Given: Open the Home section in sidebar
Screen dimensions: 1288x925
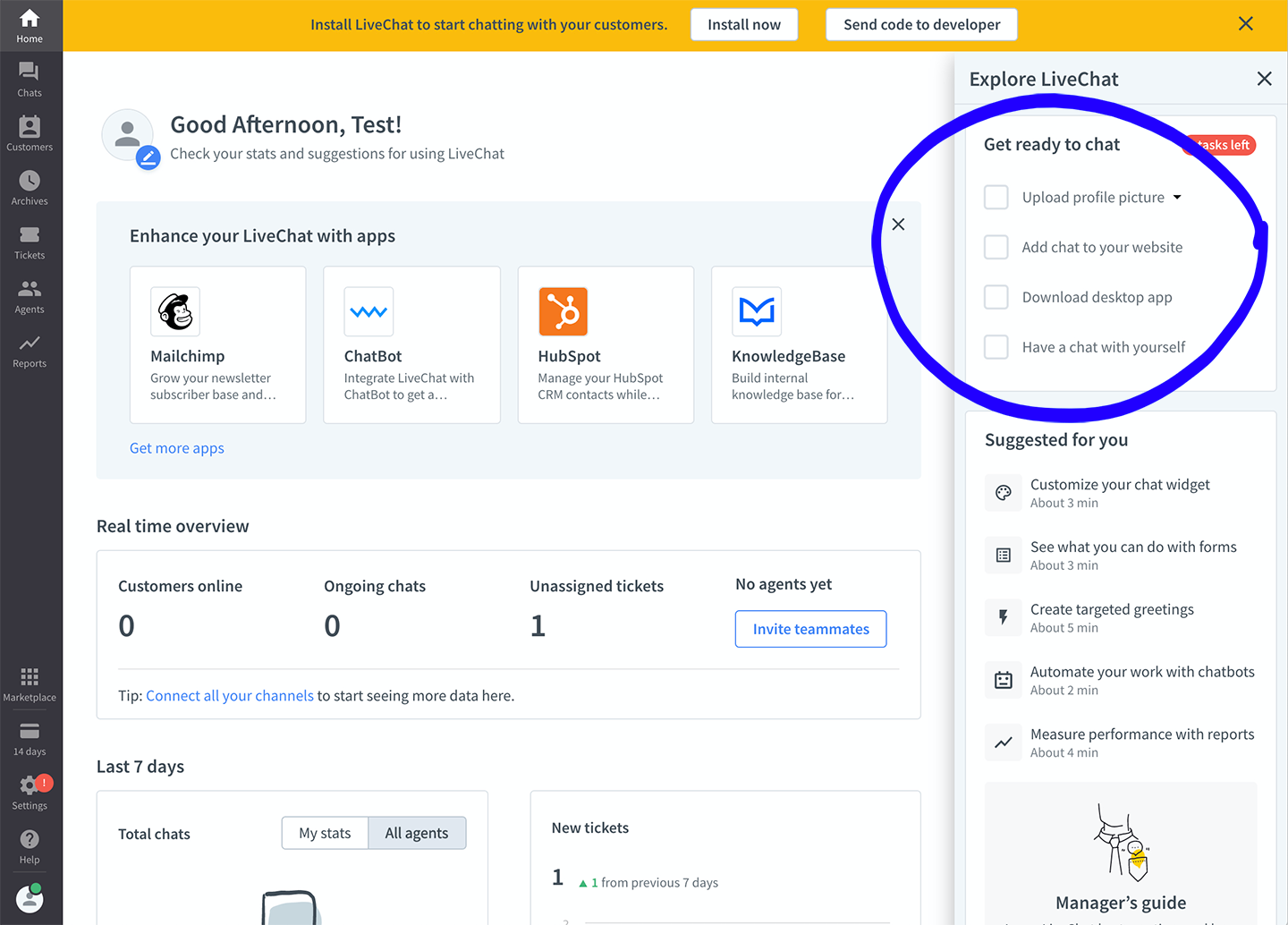Looking at the screenshot, I should click(x=30, y=26).
